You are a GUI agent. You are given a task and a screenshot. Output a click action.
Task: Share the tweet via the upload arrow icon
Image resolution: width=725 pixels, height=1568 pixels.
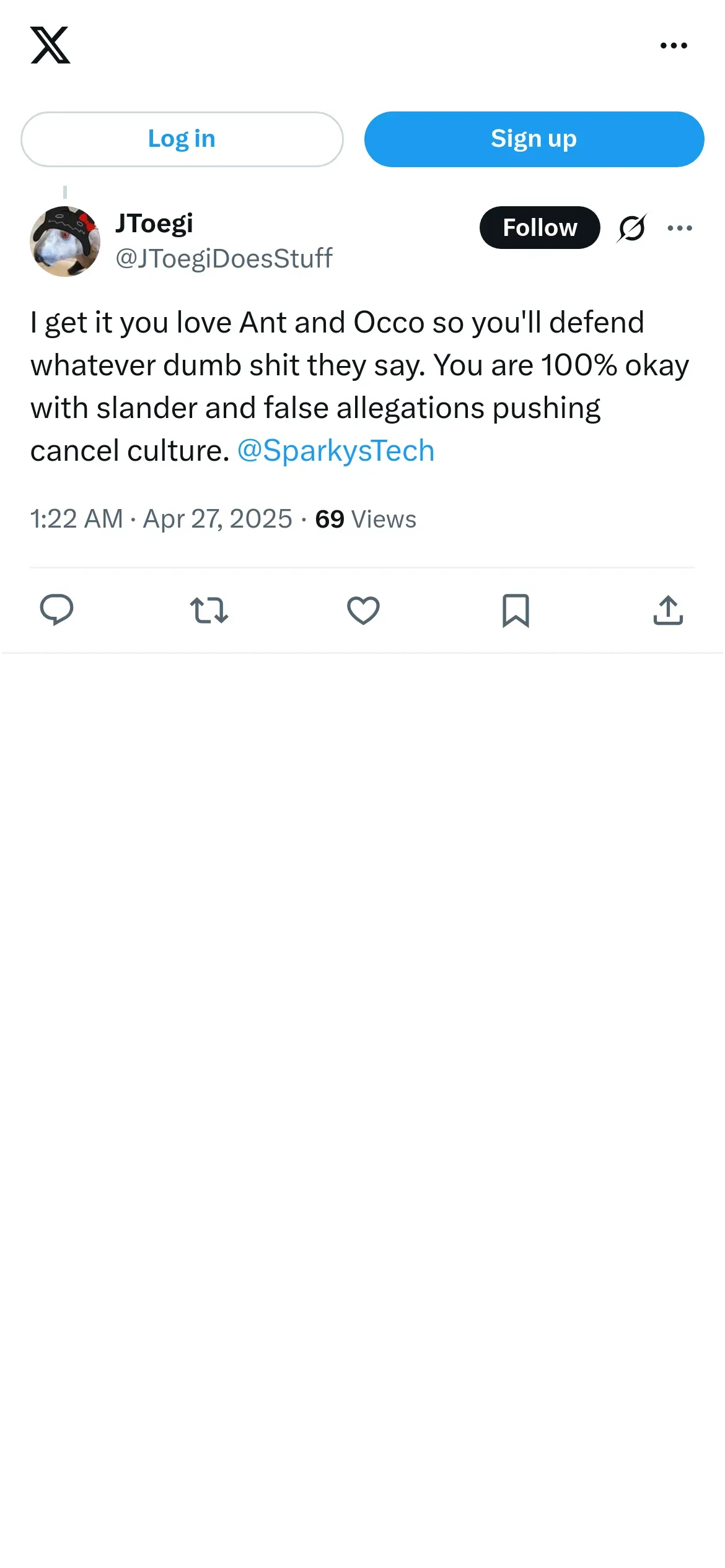(668, 610)
